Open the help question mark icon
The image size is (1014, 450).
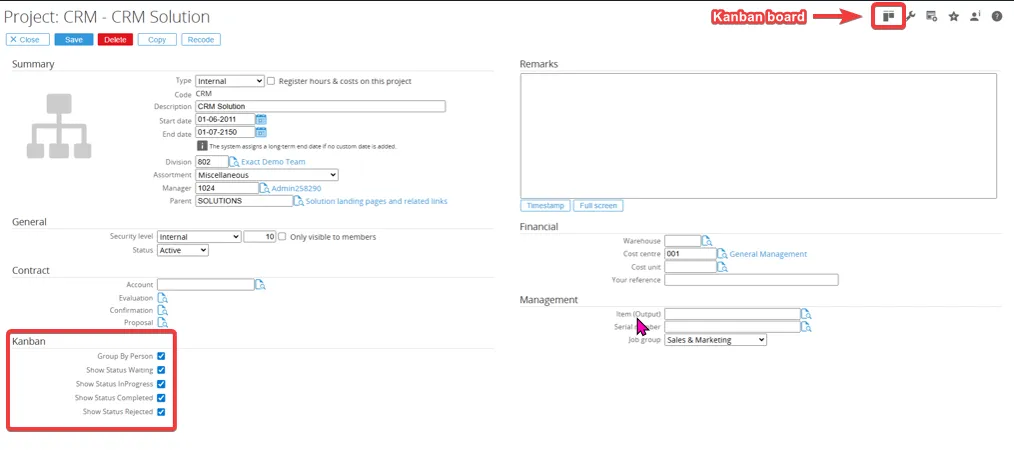pos(996,16)
